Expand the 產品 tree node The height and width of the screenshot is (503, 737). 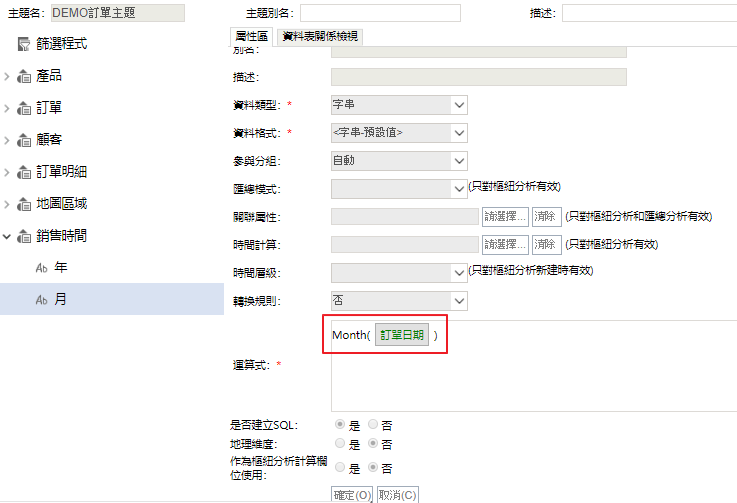pyautogui.click(x=8, y=77)
